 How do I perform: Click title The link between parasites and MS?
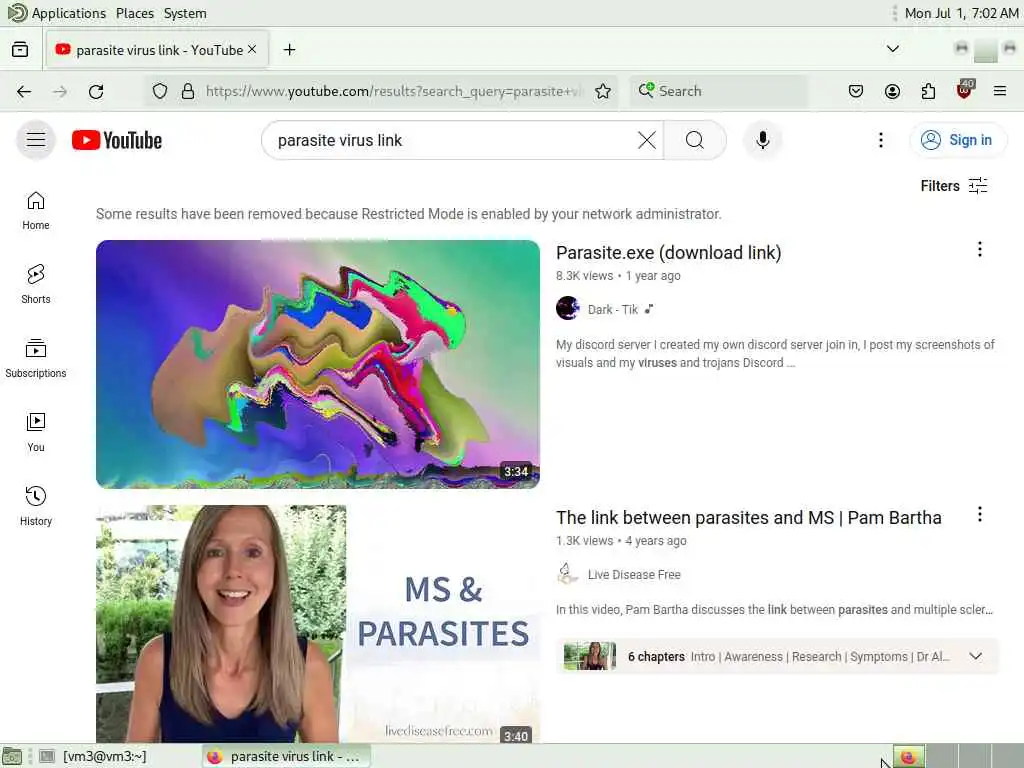(748, 518)
